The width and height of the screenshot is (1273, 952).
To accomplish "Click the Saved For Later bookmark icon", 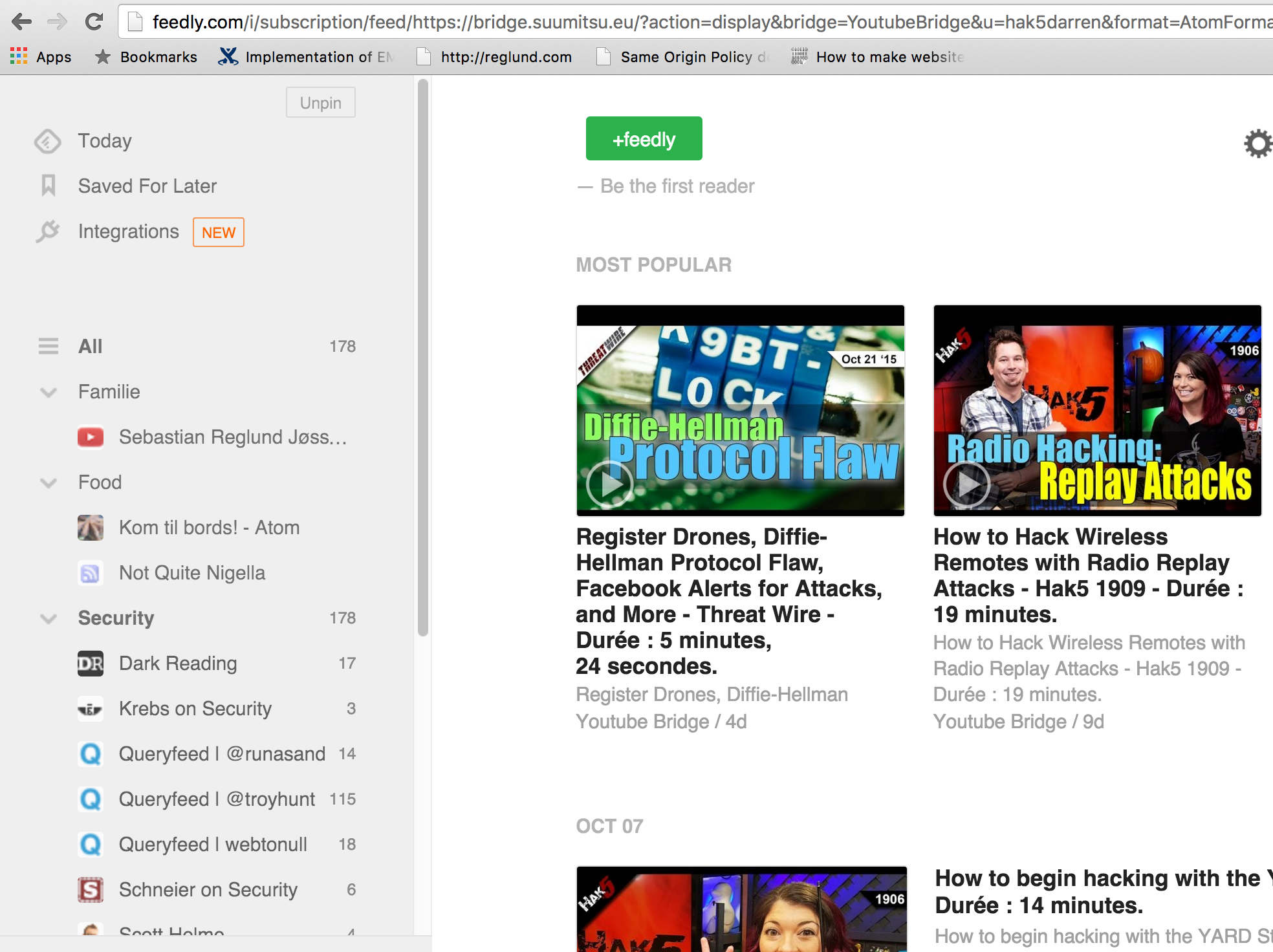I will click(49, 186).
